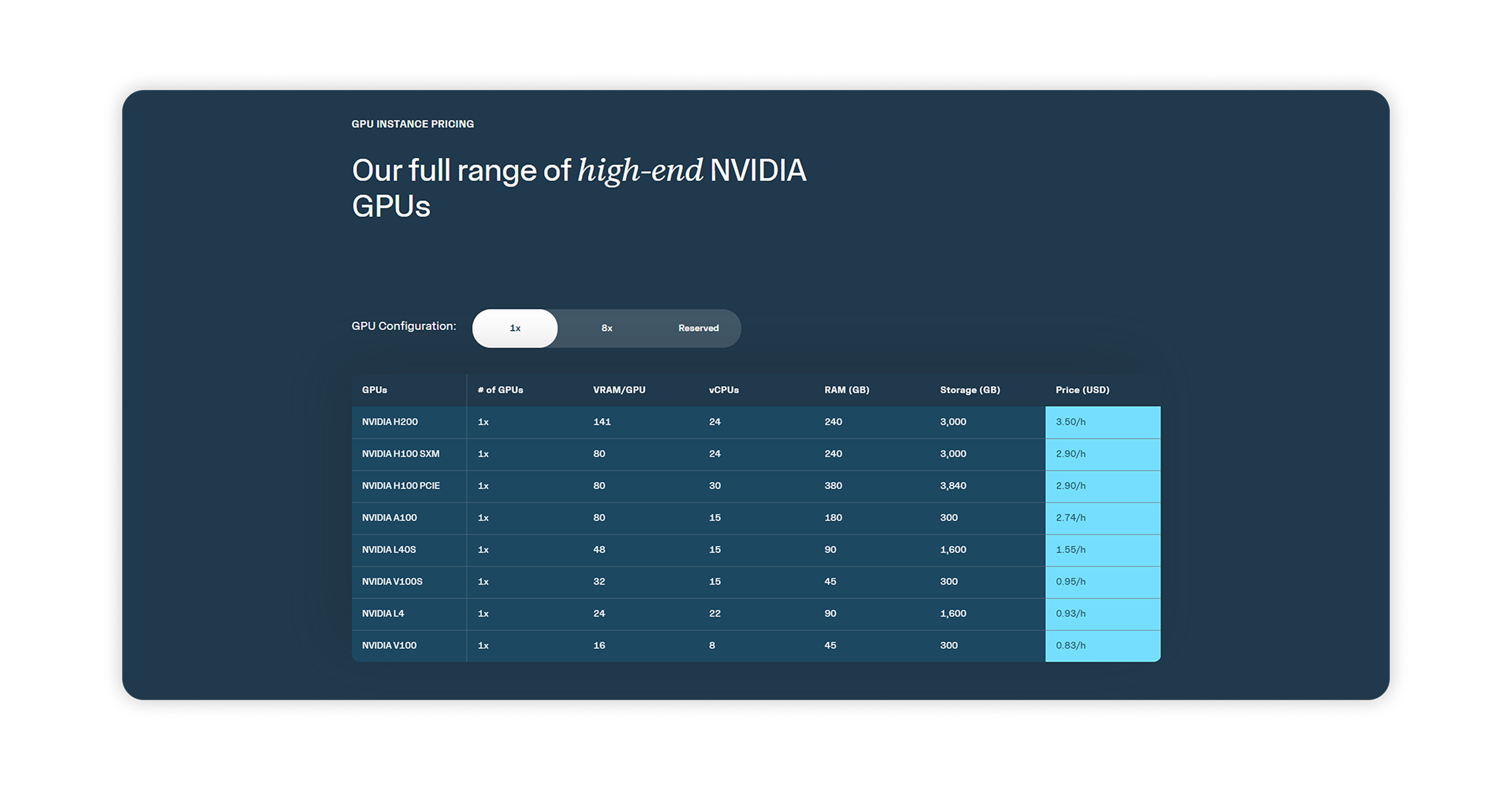The image size is (1512, 789).
Task: Click the NVIDIA H100 PCIE row name
Action: 401,486
